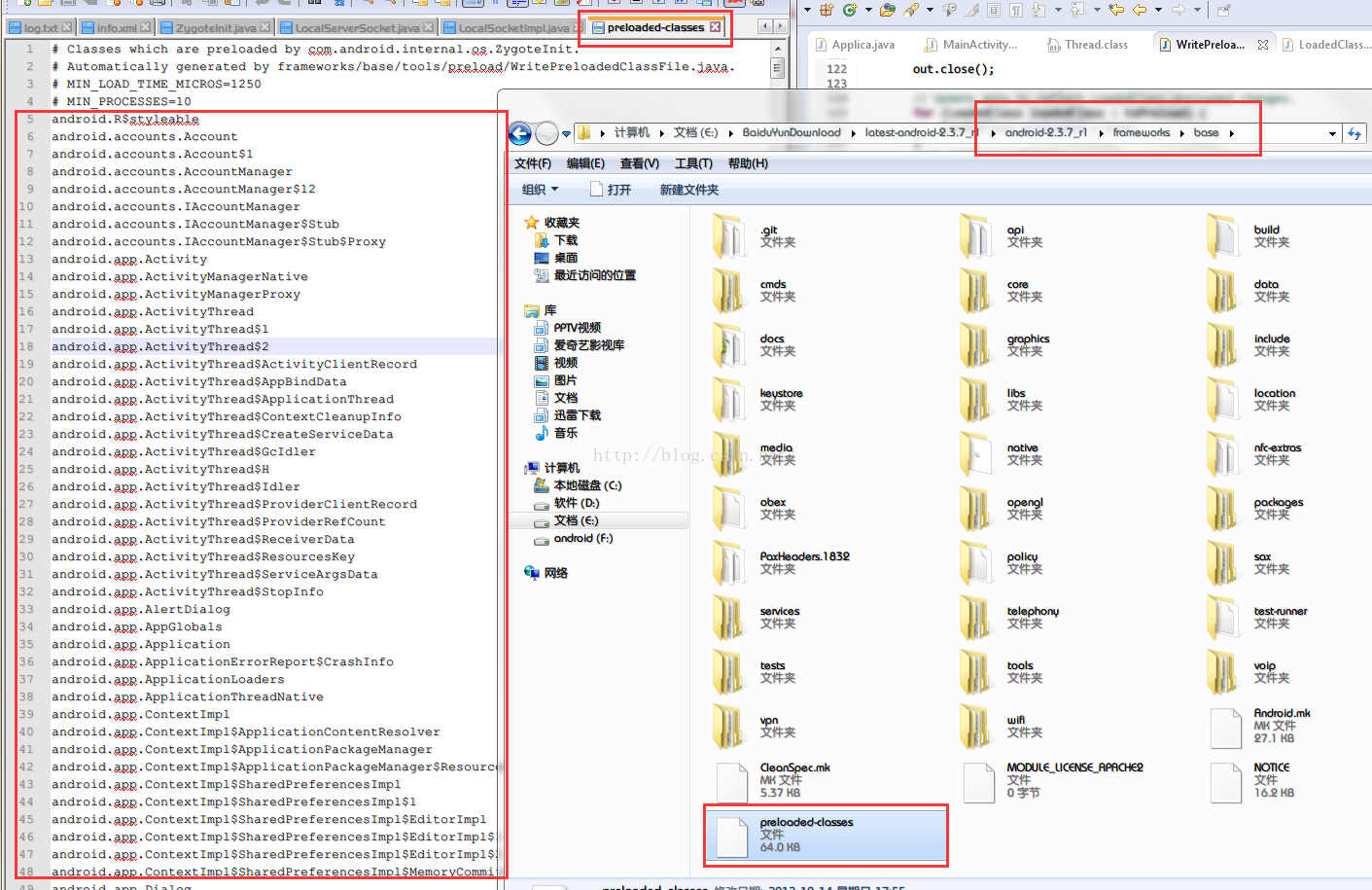Open the Explorer recent pages dropdown arrow

pos(566,134)
